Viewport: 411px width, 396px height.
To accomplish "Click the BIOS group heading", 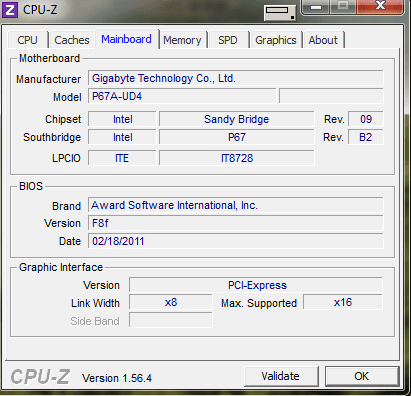I will (x=31, y=186).
